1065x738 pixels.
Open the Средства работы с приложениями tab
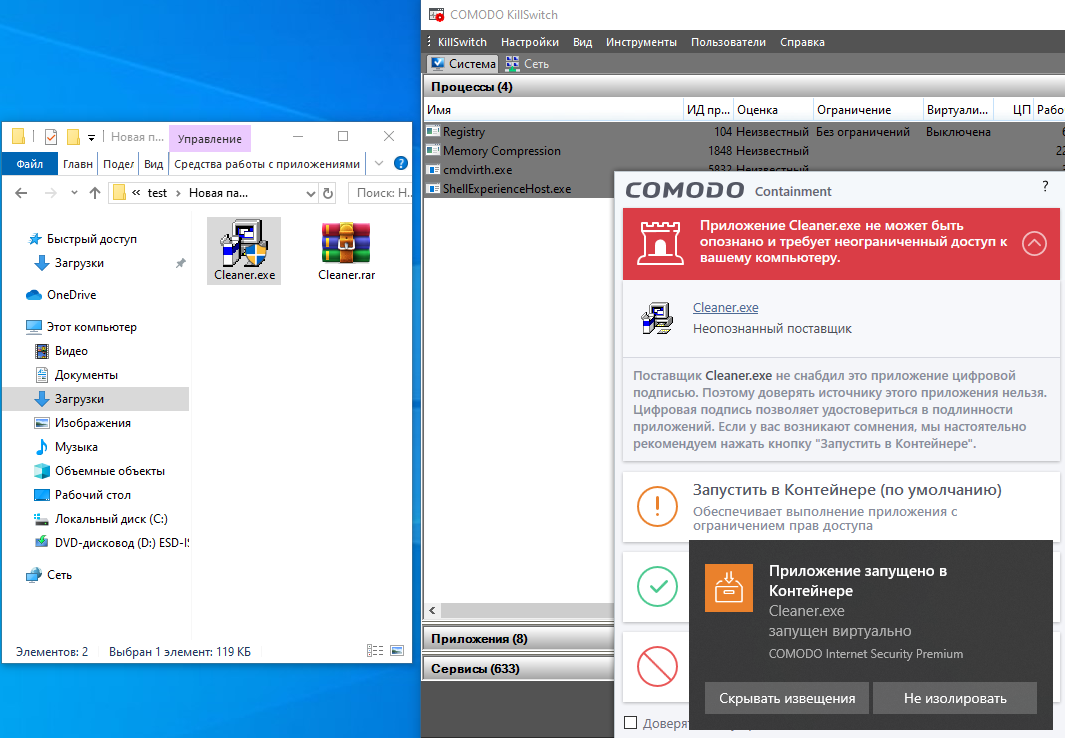[x=267, y=164]
